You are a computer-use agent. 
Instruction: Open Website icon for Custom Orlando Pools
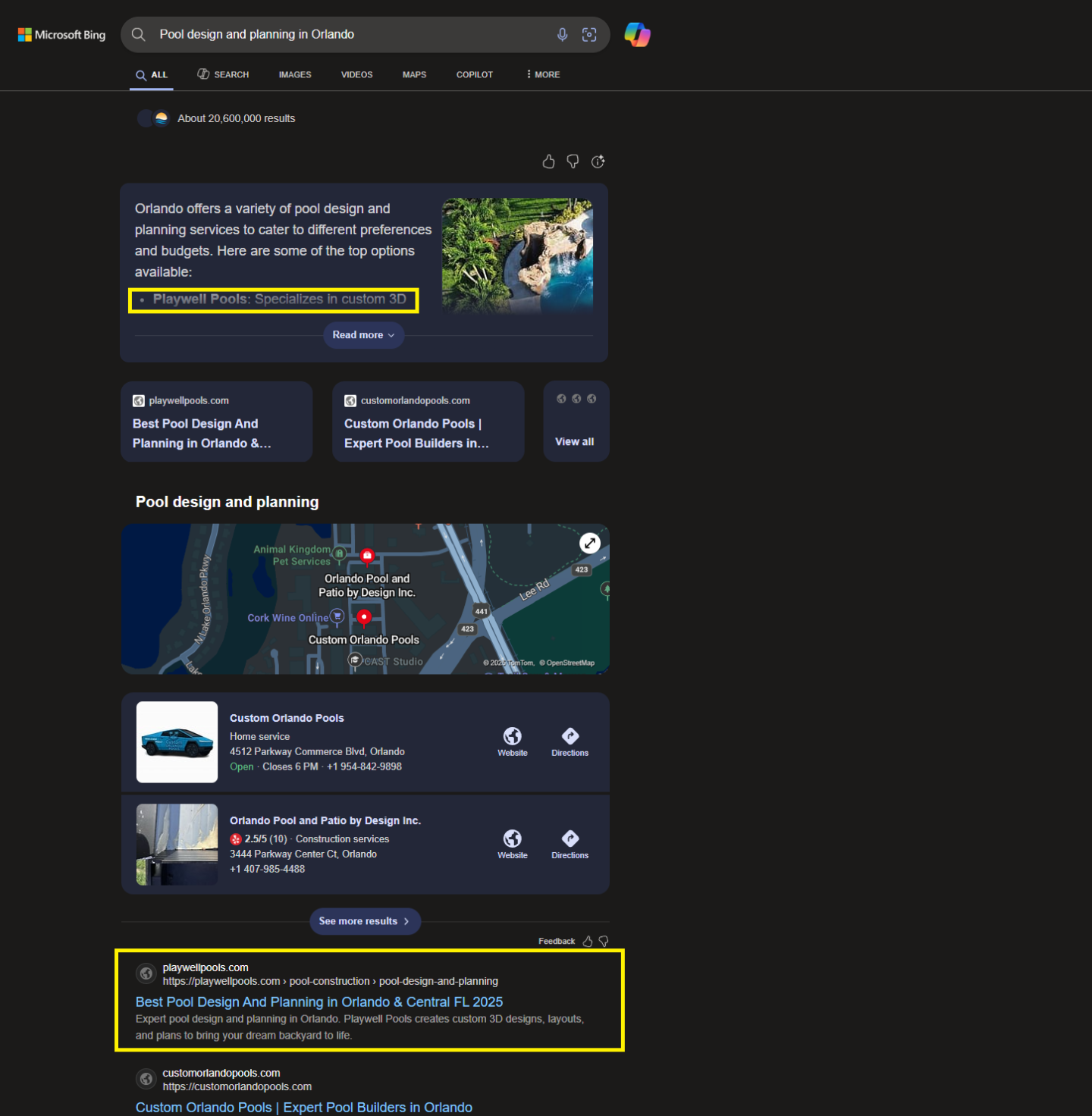[513, 741]
